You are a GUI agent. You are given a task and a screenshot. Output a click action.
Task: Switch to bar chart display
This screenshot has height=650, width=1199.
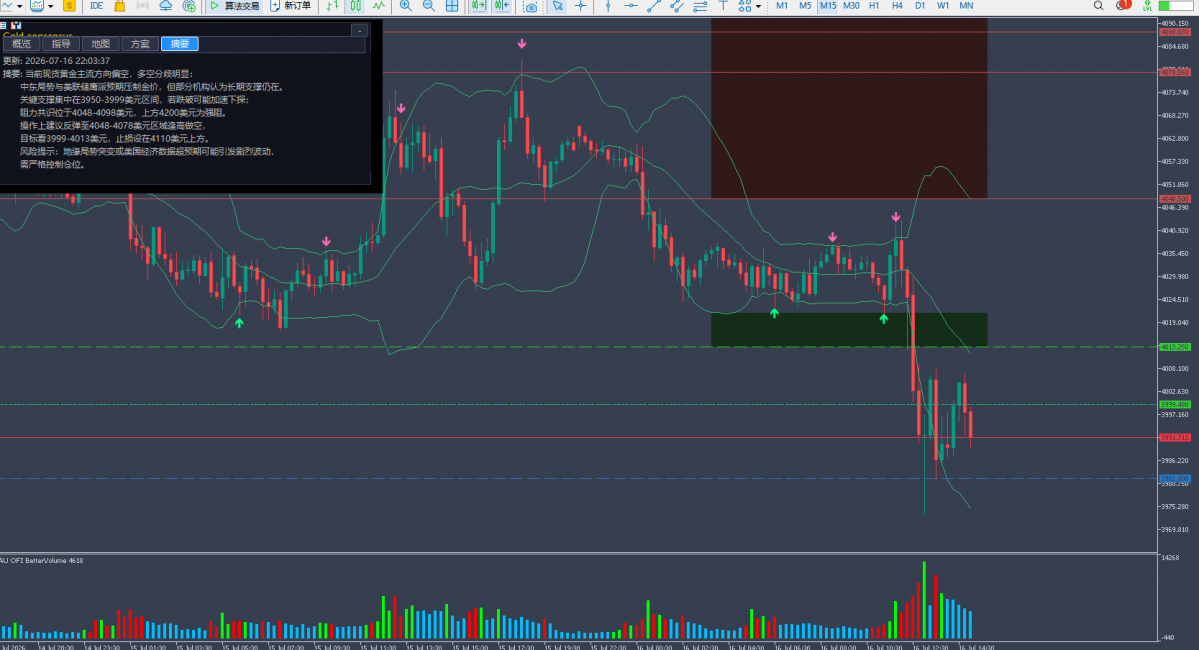click(333, 6)
